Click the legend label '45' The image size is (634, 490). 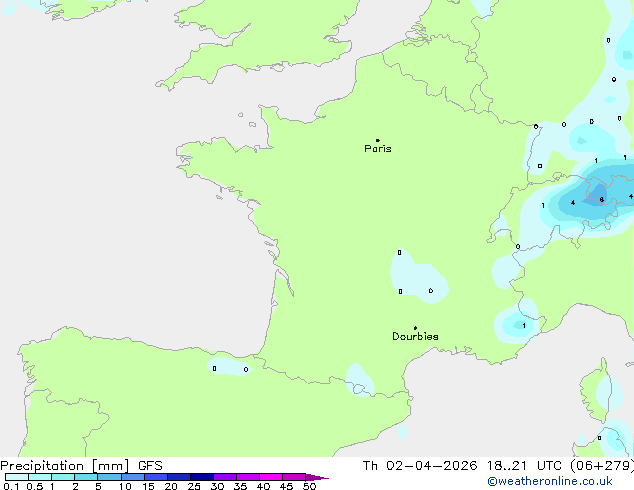point(287,486)
